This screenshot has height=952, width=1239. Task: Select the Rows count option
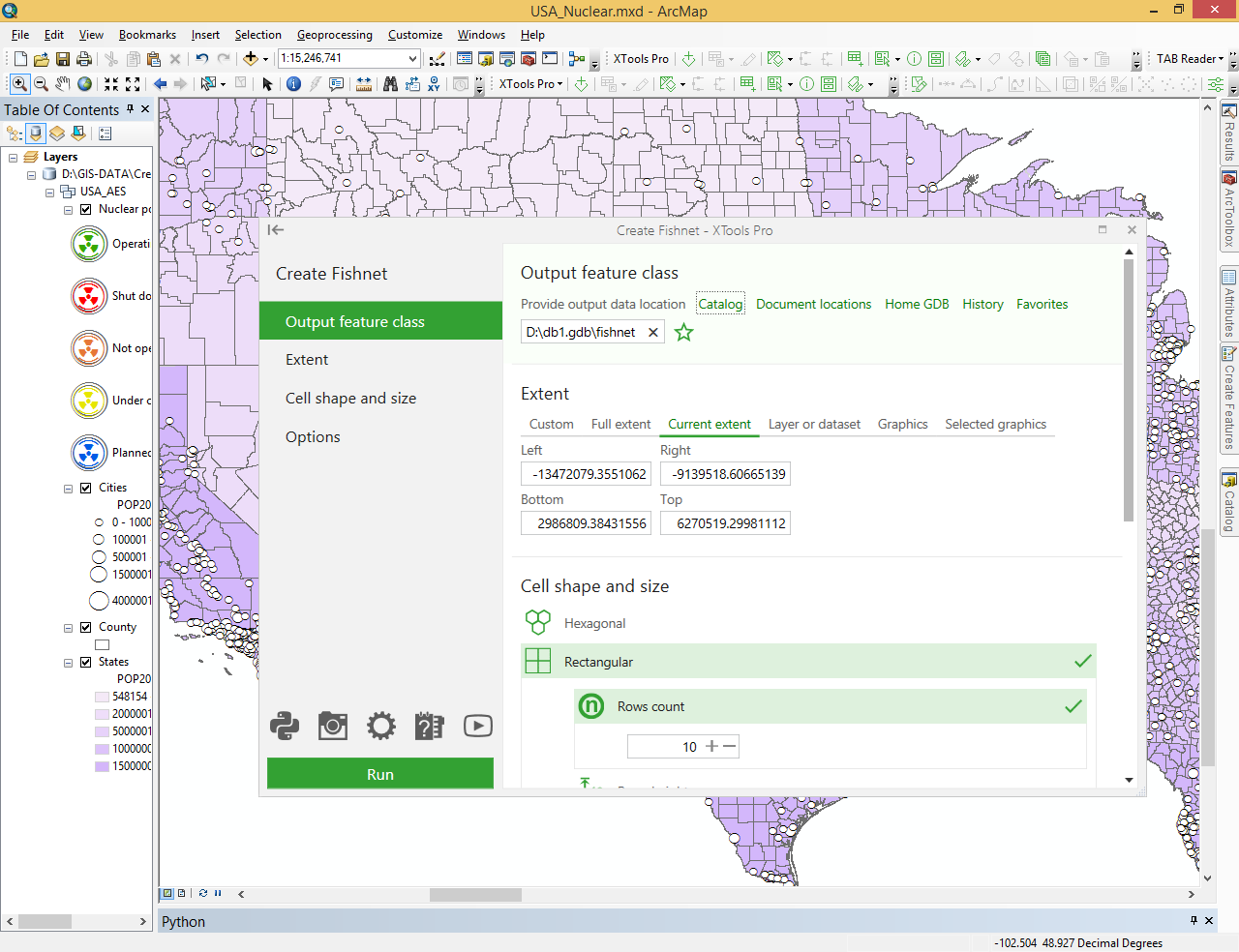pos(830,706)
